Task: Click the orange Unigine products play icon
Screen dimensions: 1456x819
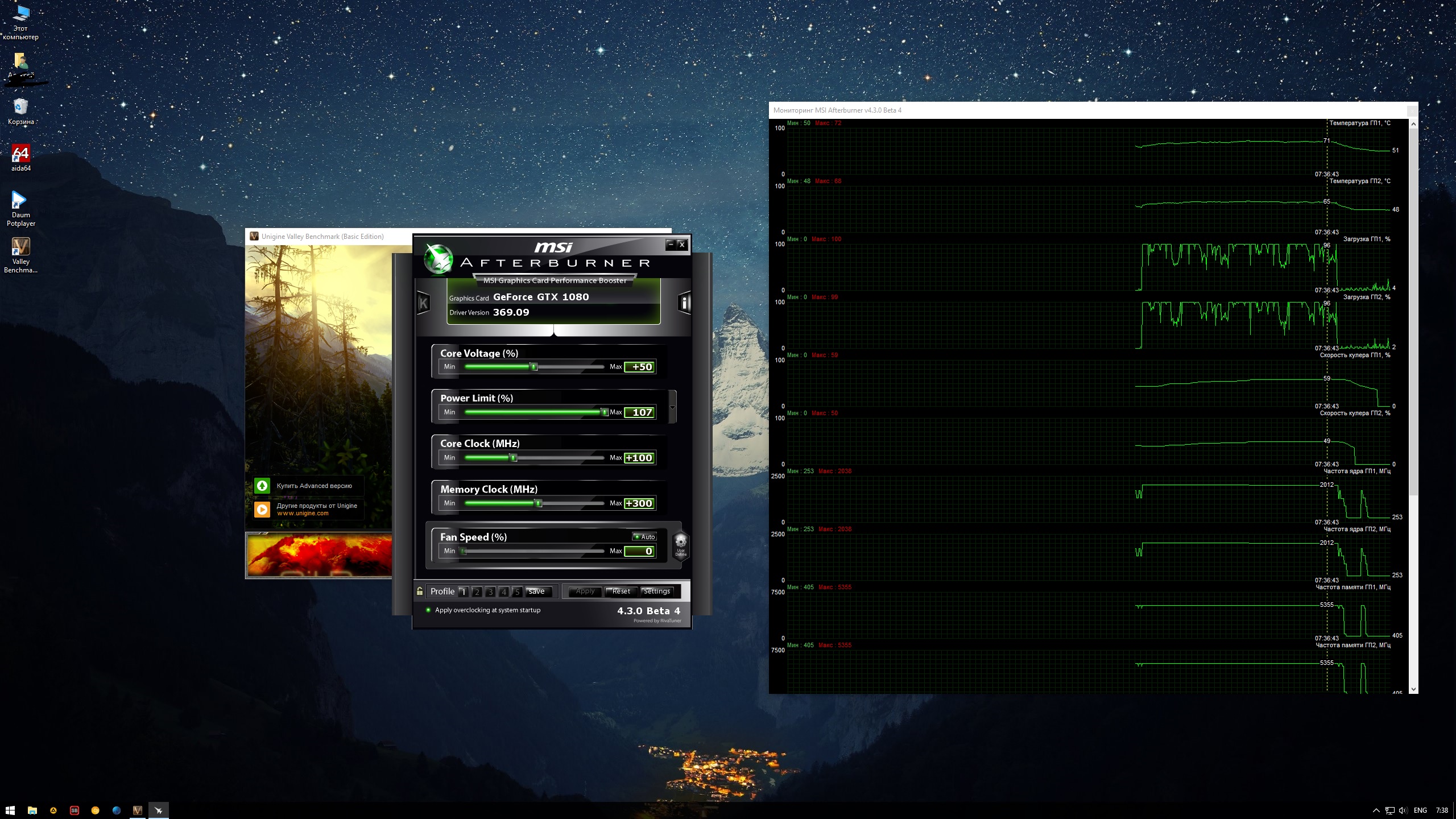Action: 262,509
